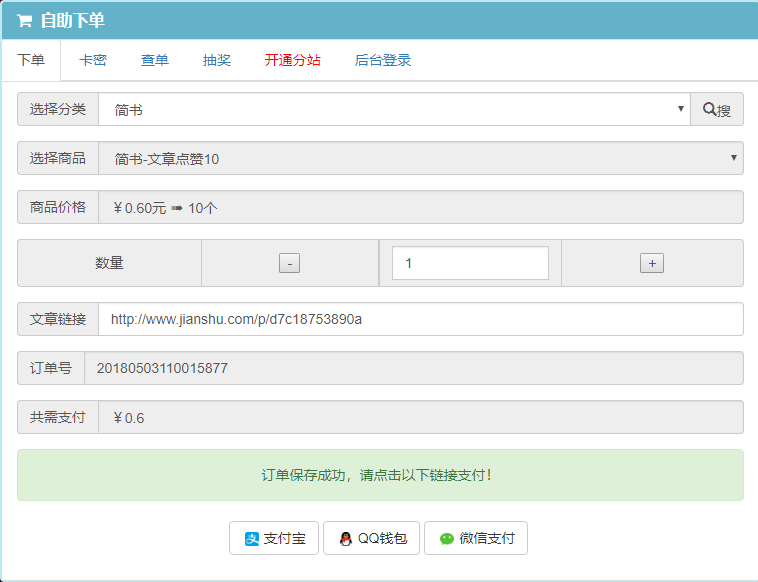
Task: Click the green WeChat icon
Action: [x=447, y=538]
